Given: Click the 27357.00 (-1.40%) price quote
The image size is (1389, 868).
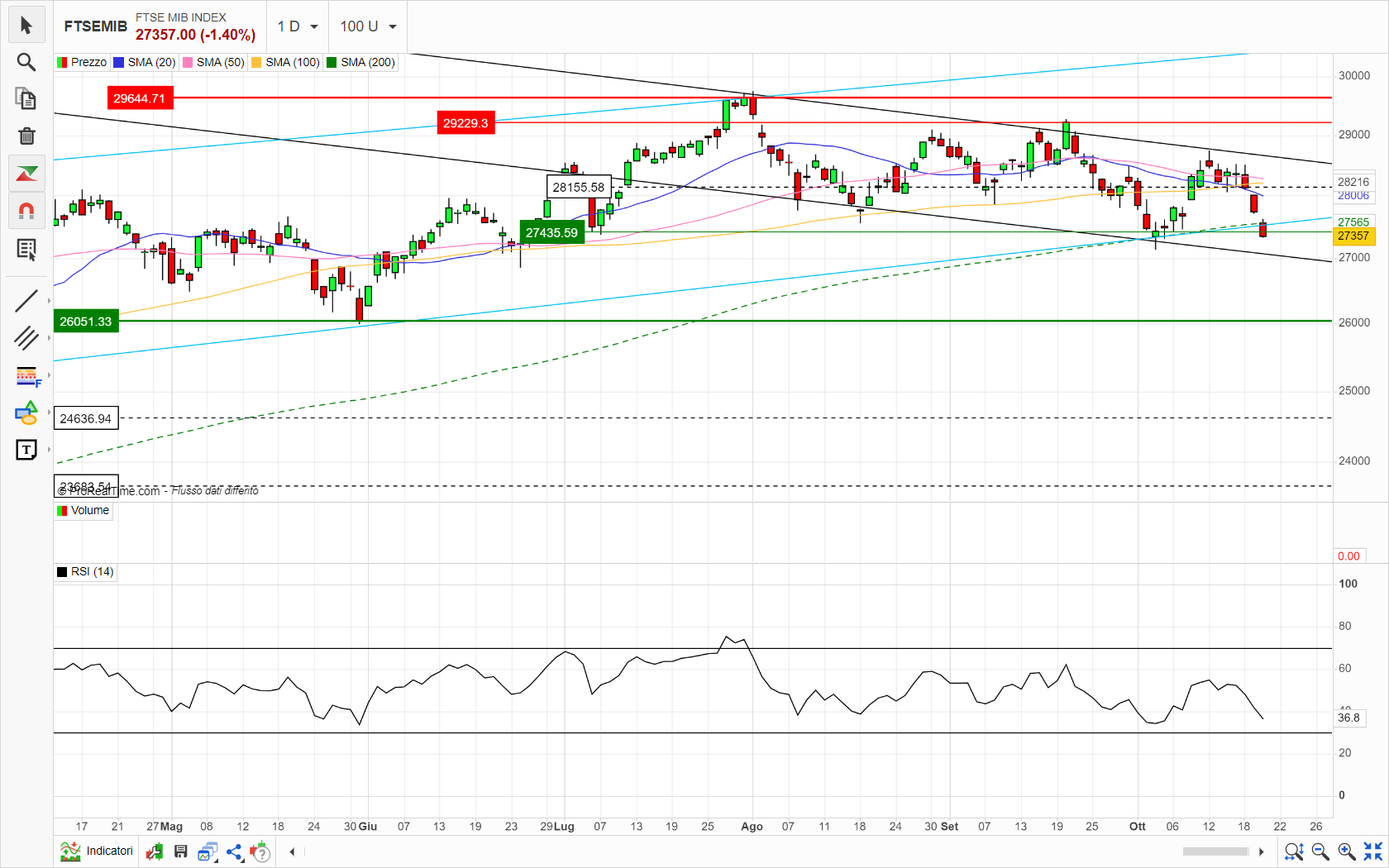Looking at the screenshot, I should [196, 35].
